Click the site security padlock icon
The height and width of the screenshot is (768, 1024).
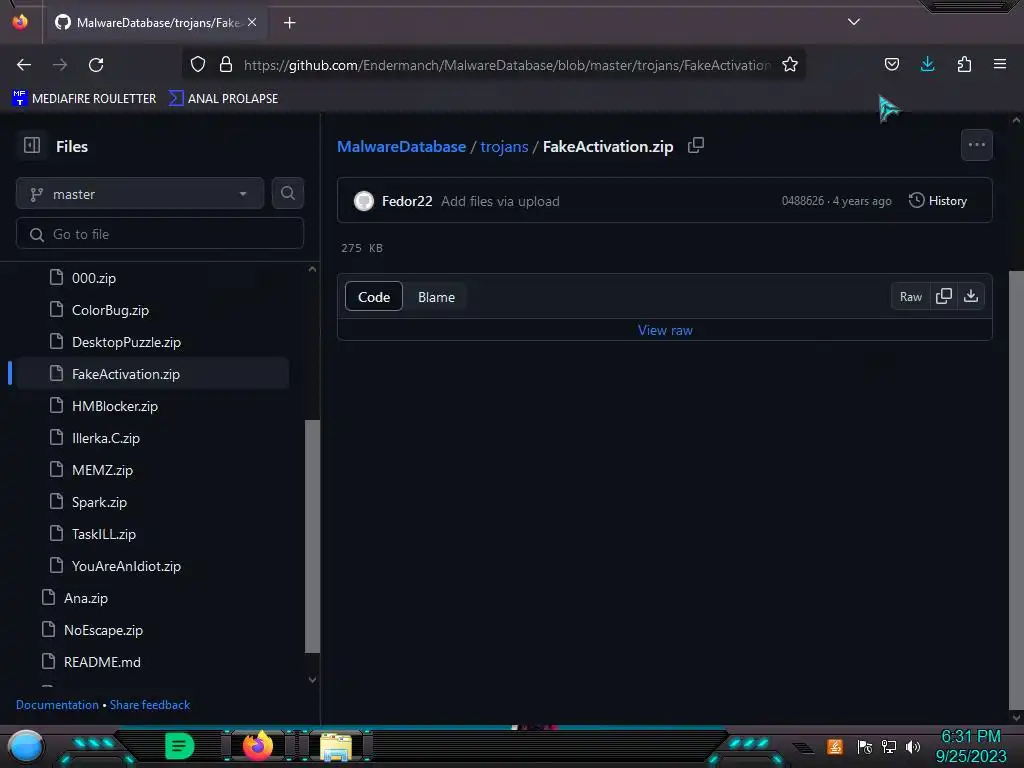(226, 64)
